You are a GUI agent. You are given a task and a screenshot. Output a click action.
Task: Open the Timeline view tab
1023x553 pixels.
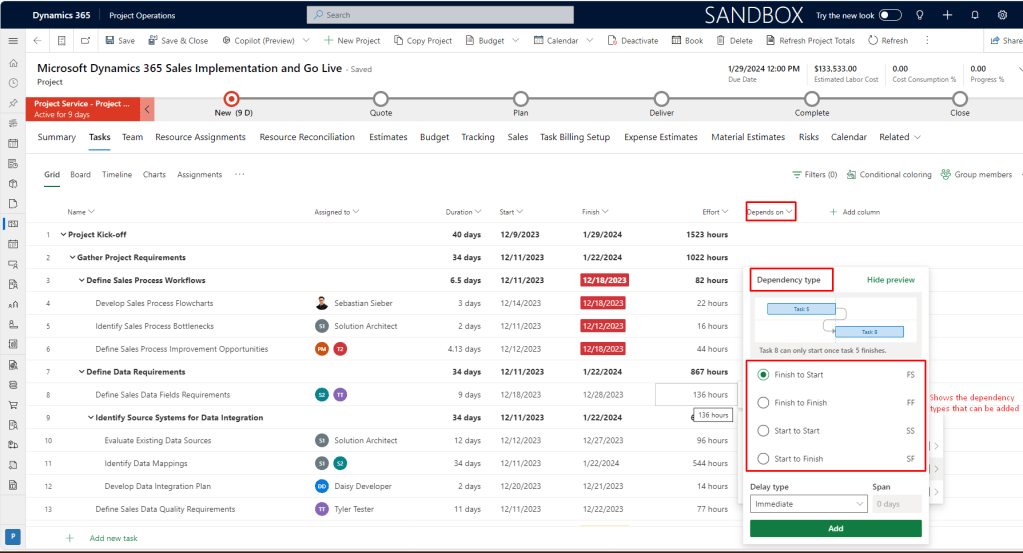tap(117, 175)
